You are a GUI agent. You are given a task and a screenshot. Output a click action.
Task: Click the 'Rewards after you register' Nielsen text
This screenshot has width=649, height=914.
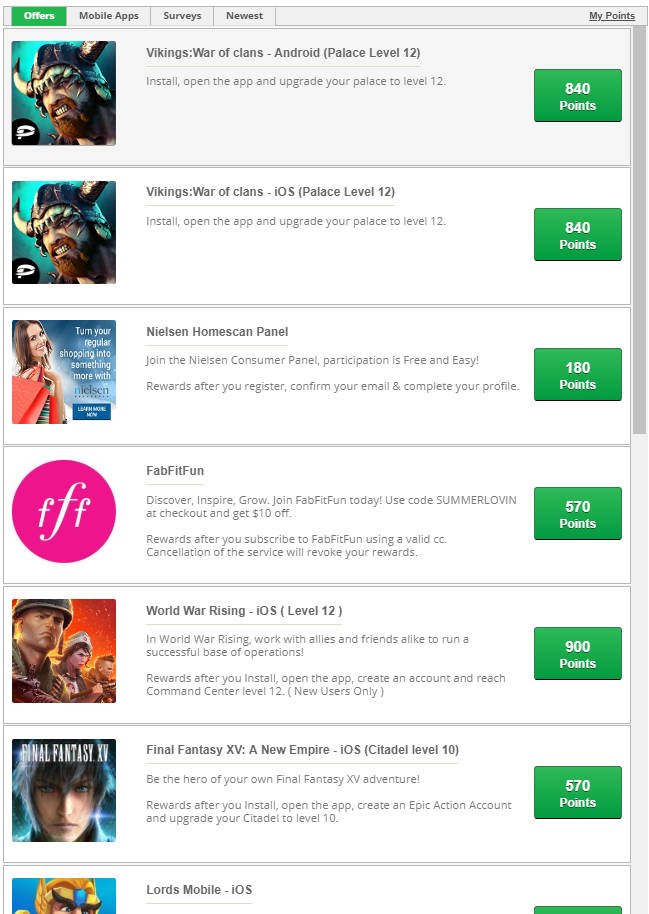[x=332, y=386]
